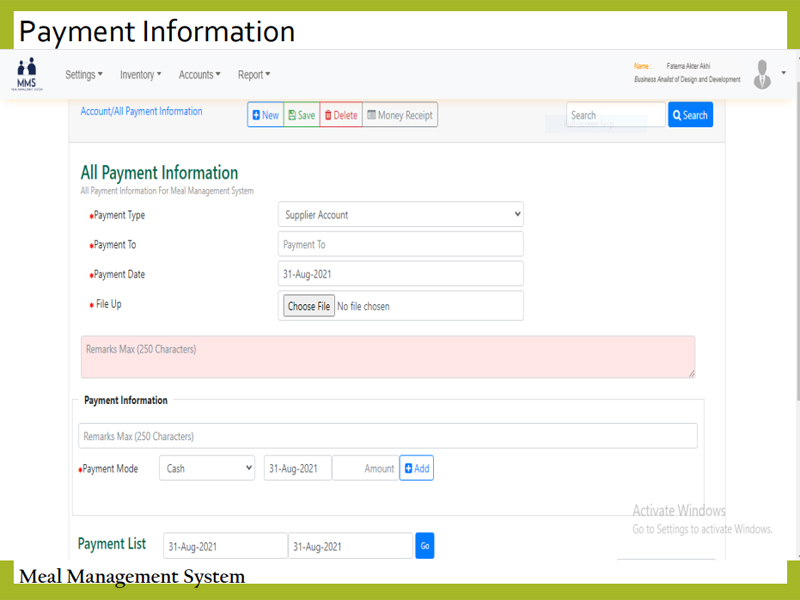Open the Inventory menu
Viewport: 800px width, 600px height.
coord(140,75)
